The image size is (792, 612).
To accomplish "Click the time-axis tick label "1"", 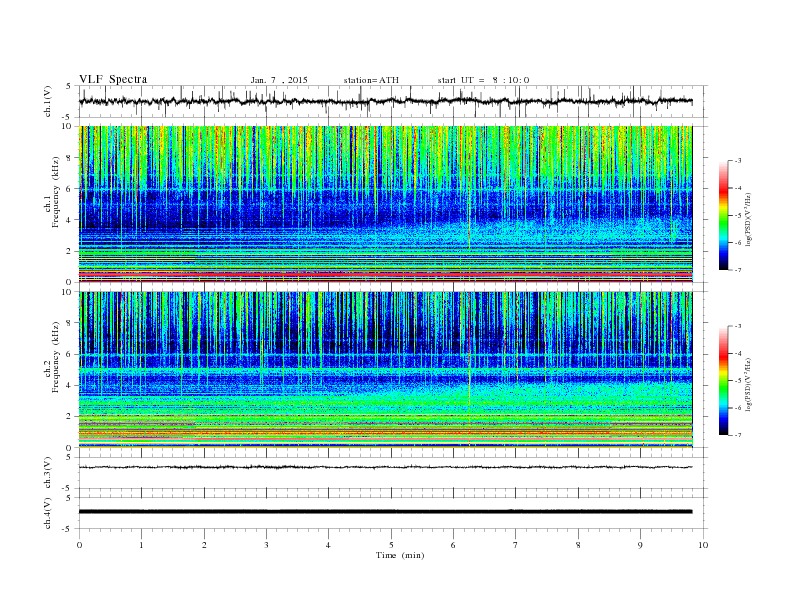I will (141, 545).
